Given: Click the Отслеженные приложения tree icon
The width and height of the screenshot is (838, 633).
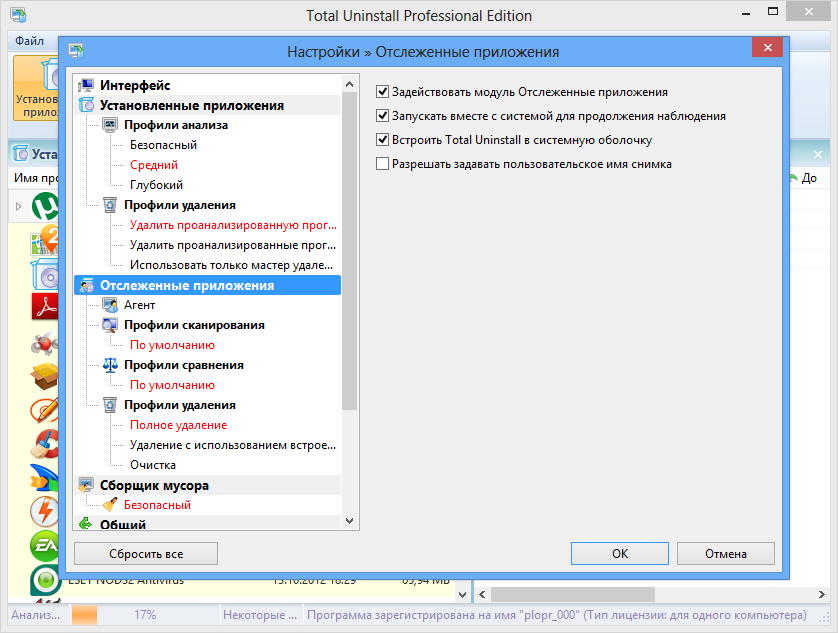Looking at the screenshot, I should [86, 285].
